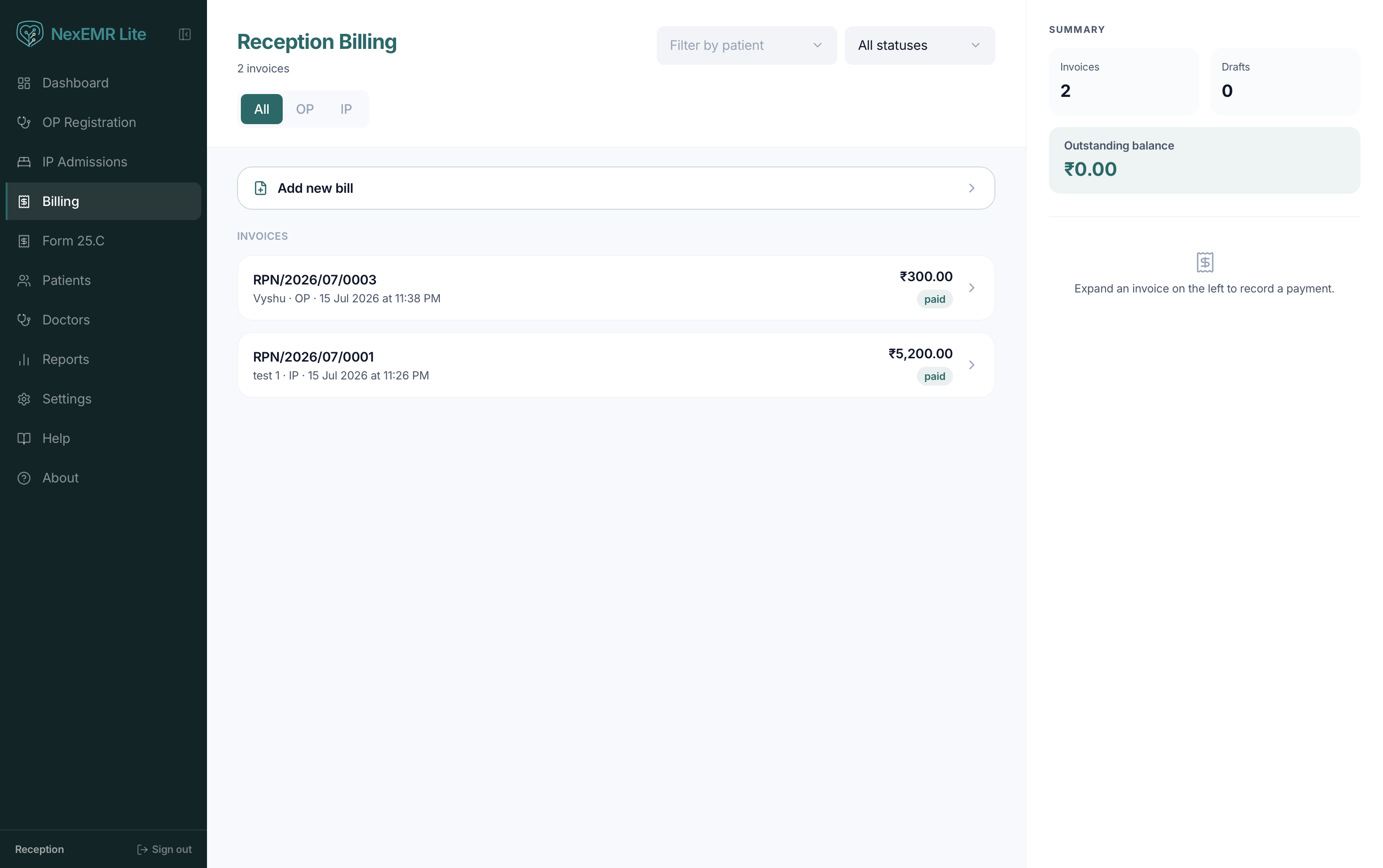The image size is (1383, 868).
Task: Click the Patients people icon
Action: 24,280
